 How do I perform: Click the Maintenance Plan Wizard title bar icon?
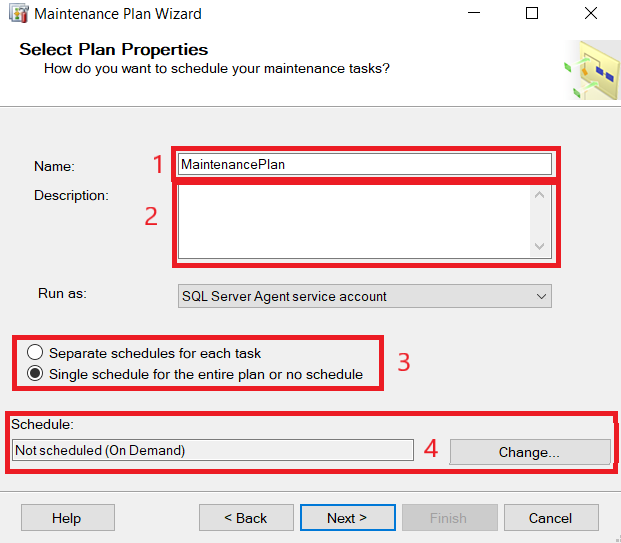[x=18, y=14]
